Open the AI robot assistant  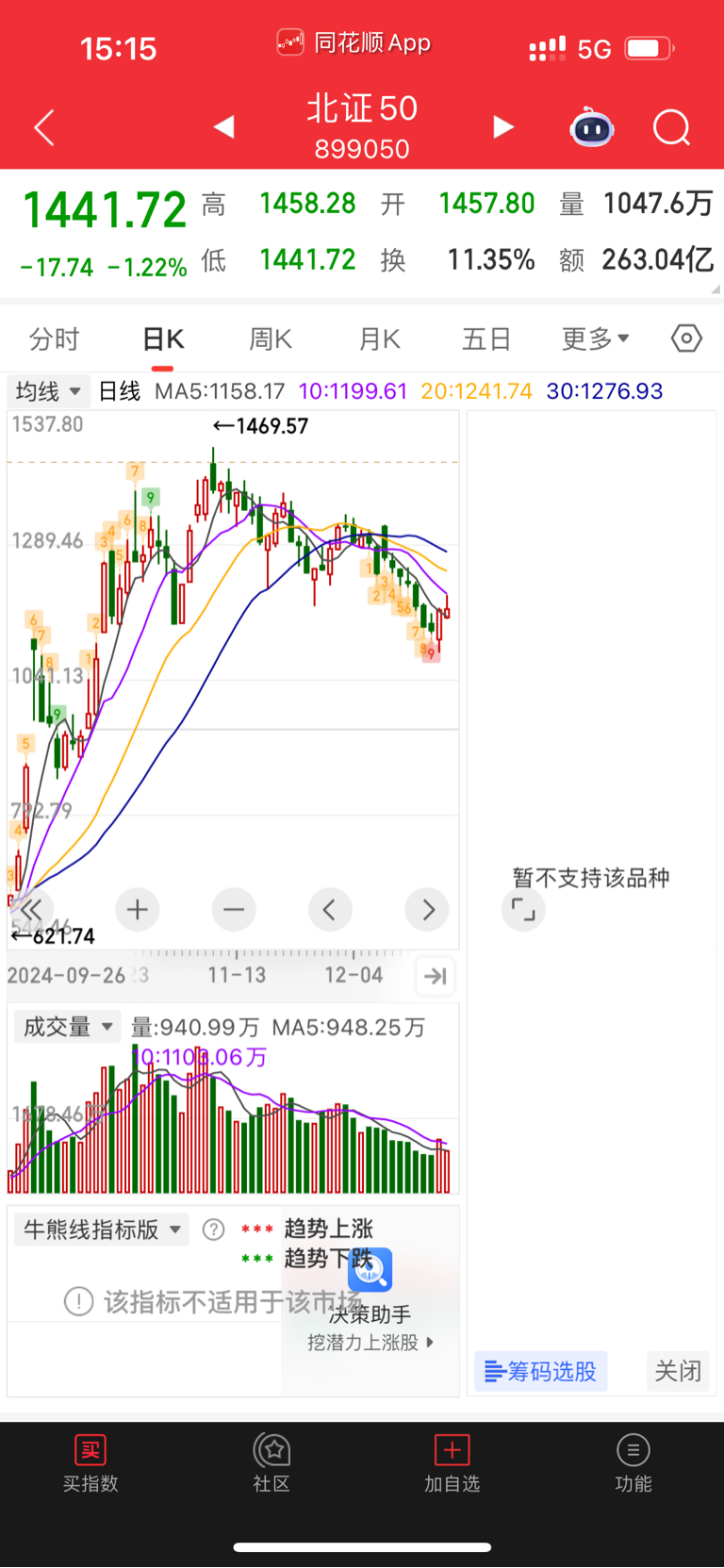coord(592,127)
